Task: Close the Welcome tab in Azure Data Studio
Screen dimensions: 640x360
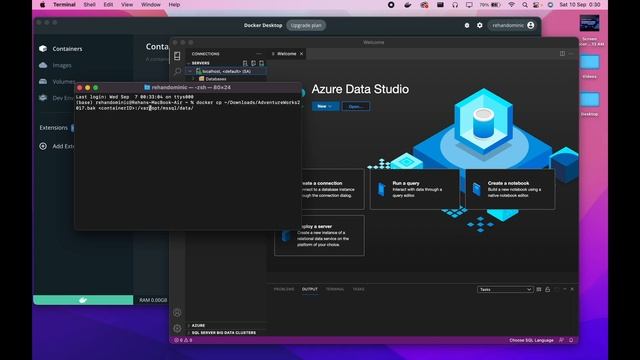Action: coord(302,54)
